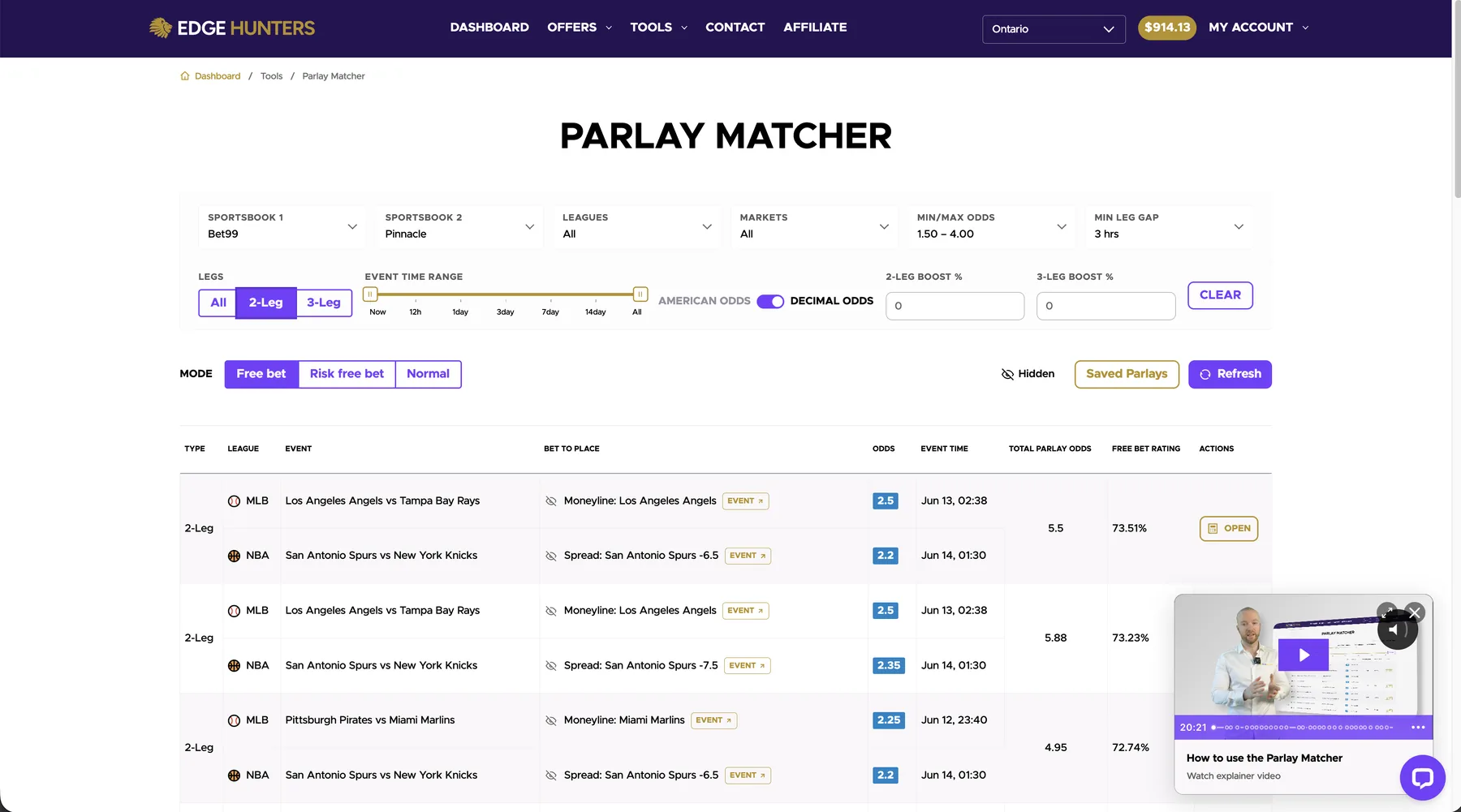Focus the 2-Leg Boost % input
Viewport: 1461px width, 812px height.
955,306
